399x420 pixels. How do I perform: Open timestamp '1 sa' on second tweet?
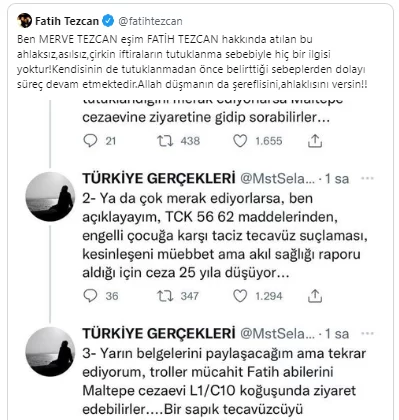click(x=337, y=179)
